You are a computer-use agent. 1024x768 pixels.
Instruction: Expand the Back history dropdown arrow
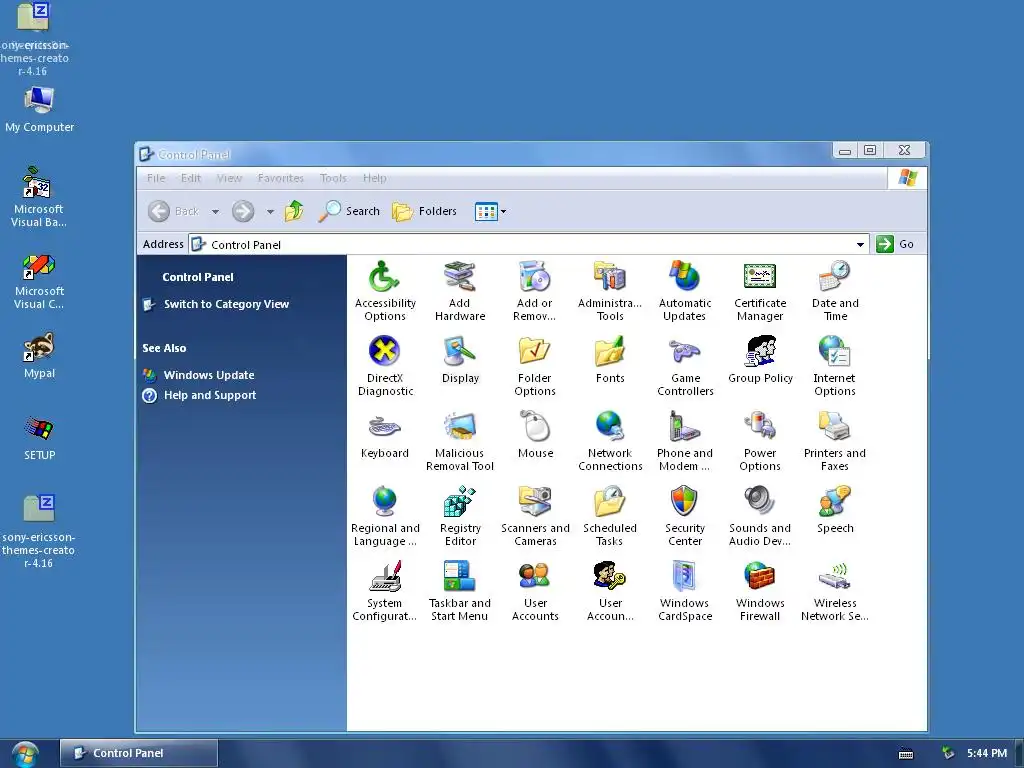215,212
